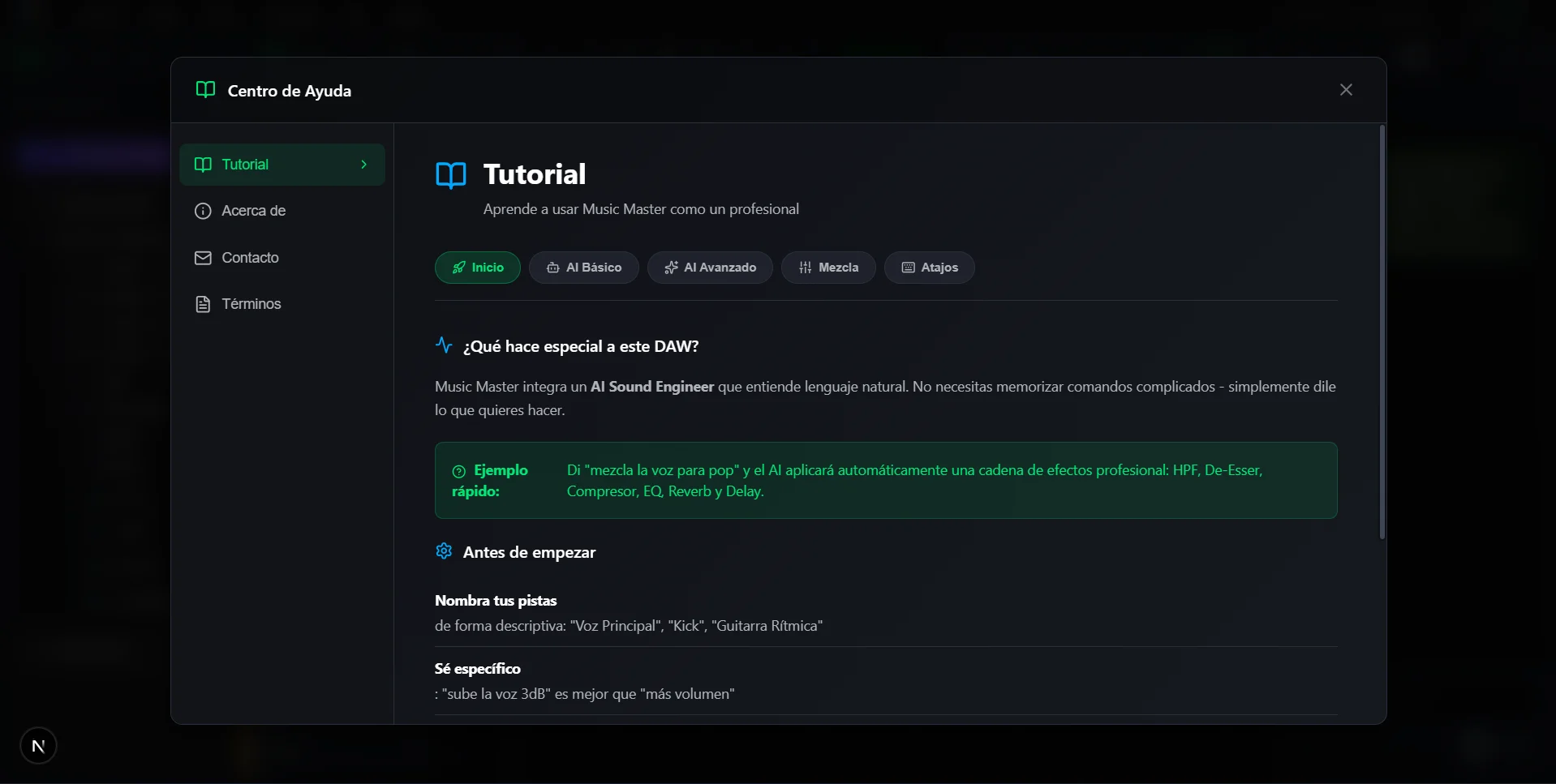Click the document icon next to Términos

point(203,304)
